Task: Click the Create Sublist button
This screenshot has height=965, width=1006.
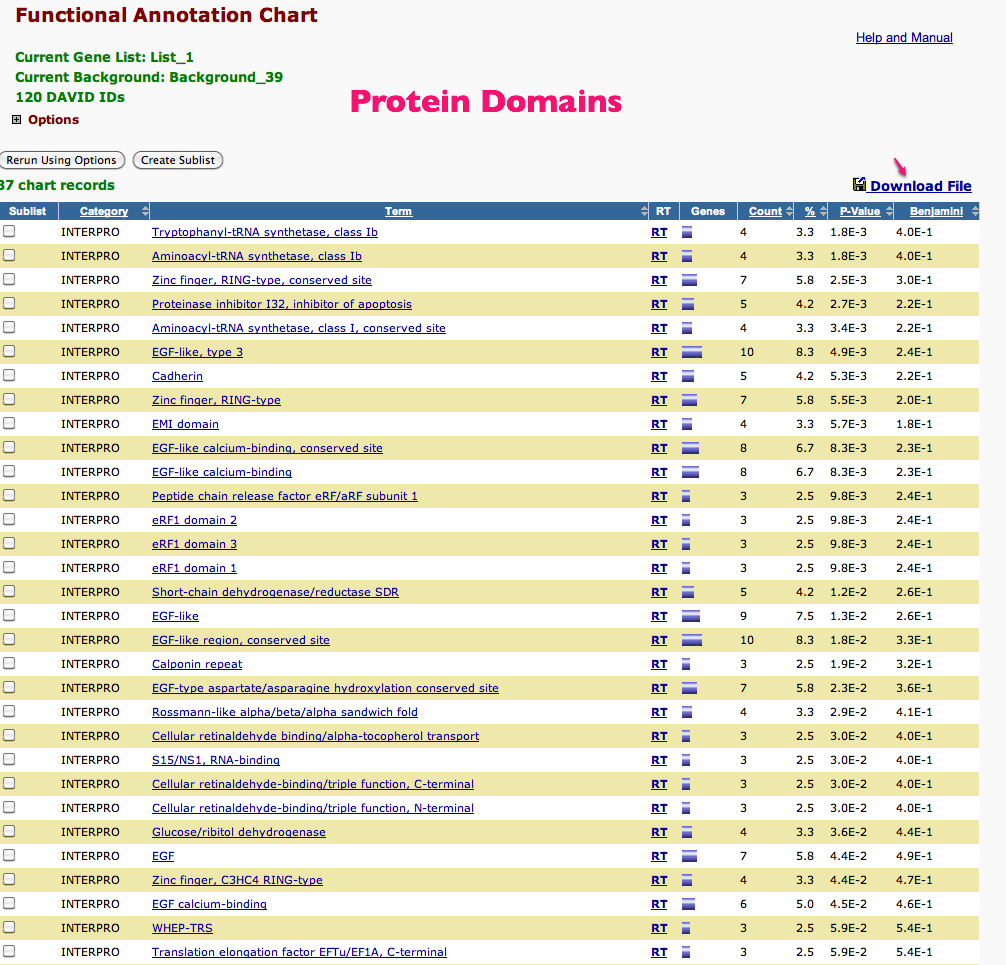Action: click(178, 160)
